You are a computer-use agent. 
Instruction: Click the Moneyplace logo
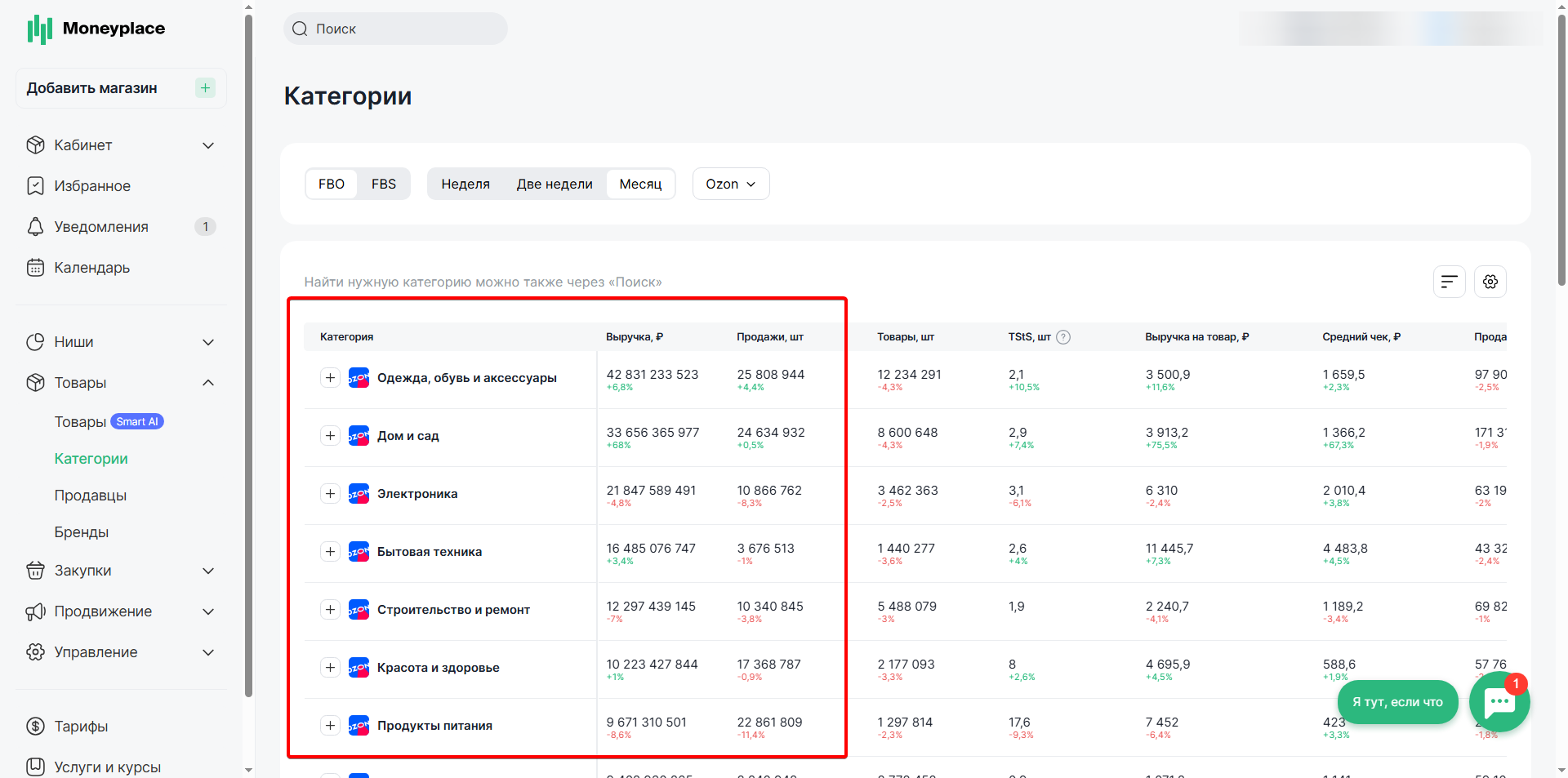coord(96,29)
